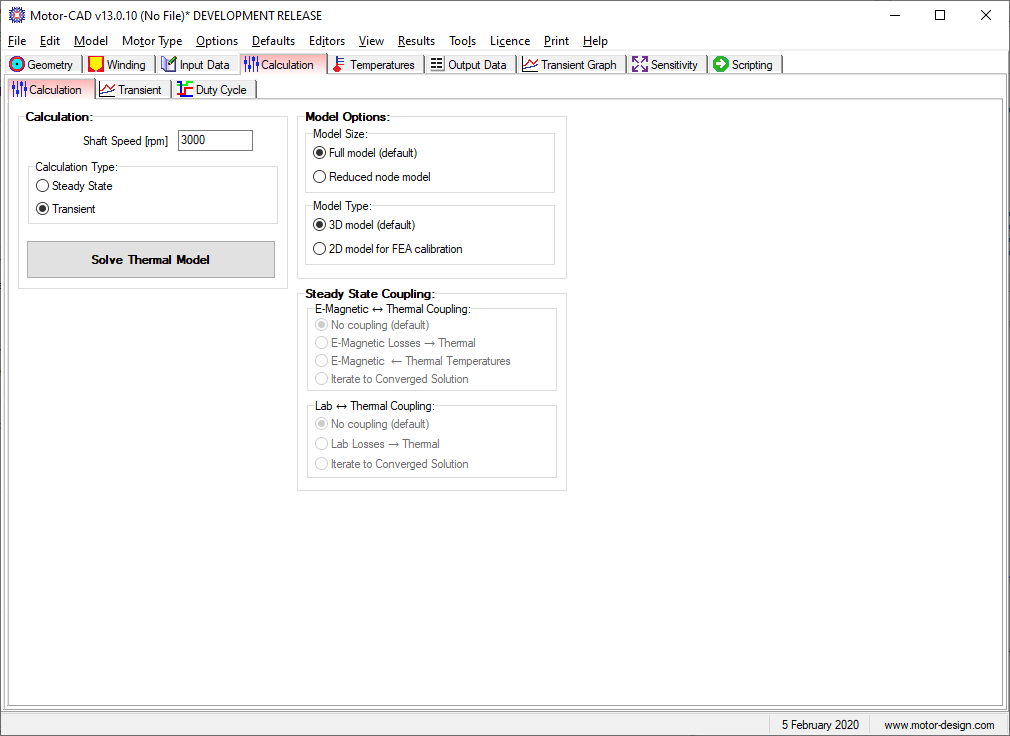Open the Geometry tab icon

(17, 64)
